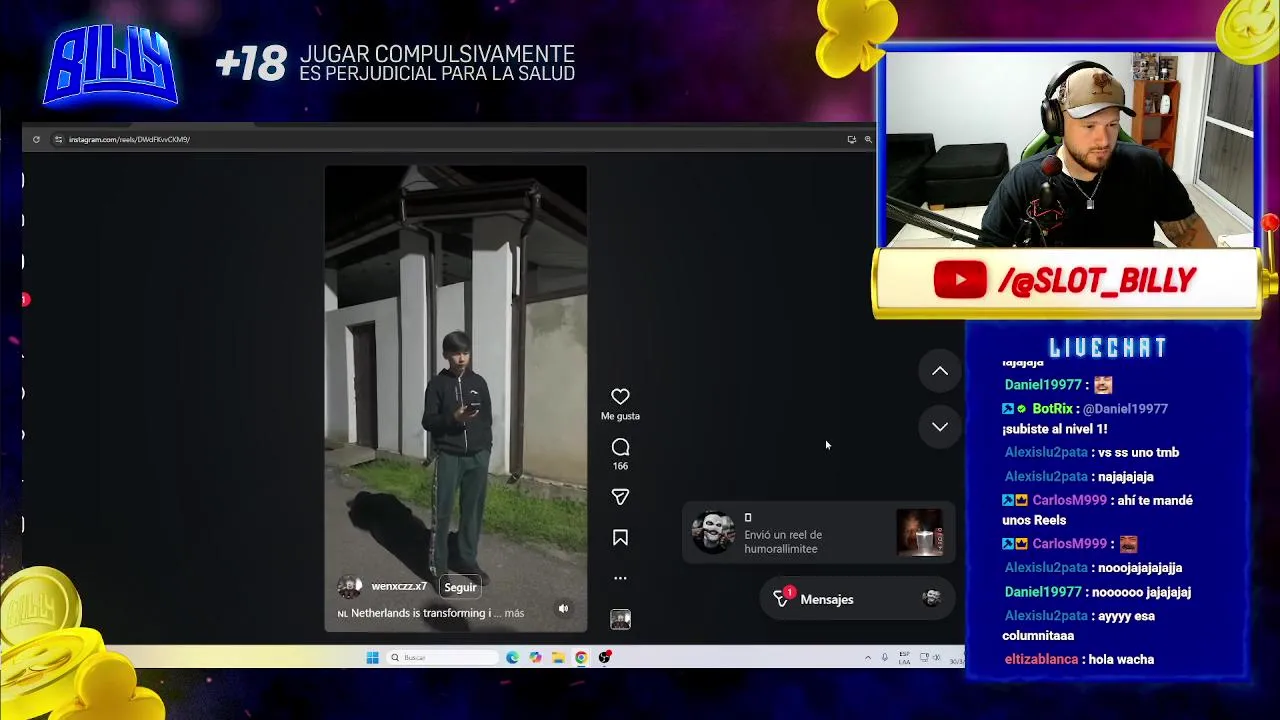
Task: Share the reel with the paper plane icon
Action: coord(620,497)
